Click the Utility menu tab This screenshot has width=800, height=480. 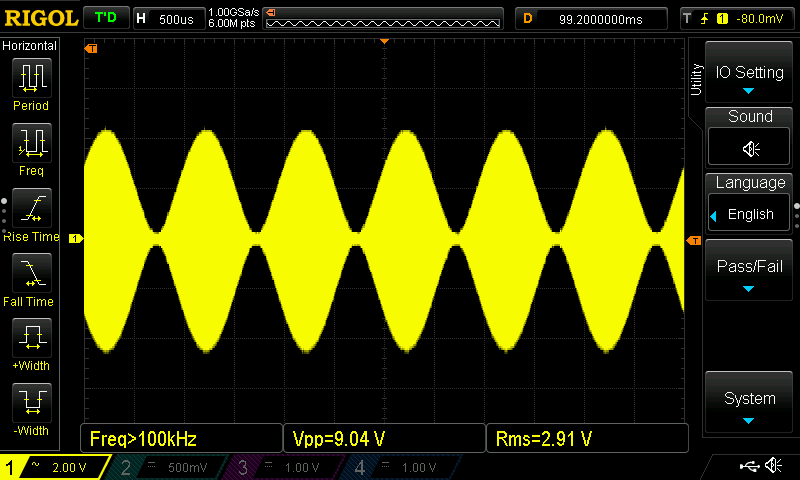coord(696,80)
